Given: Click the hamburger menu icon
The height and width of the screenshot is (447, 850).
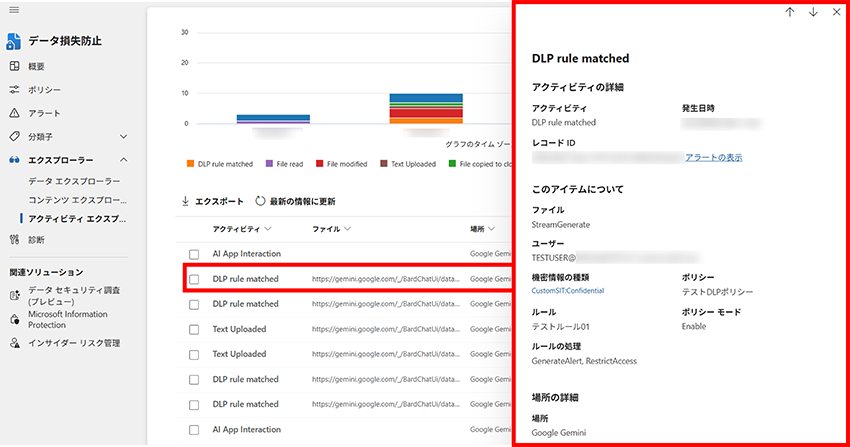Looking at the screenshot, I should point(14,9).
